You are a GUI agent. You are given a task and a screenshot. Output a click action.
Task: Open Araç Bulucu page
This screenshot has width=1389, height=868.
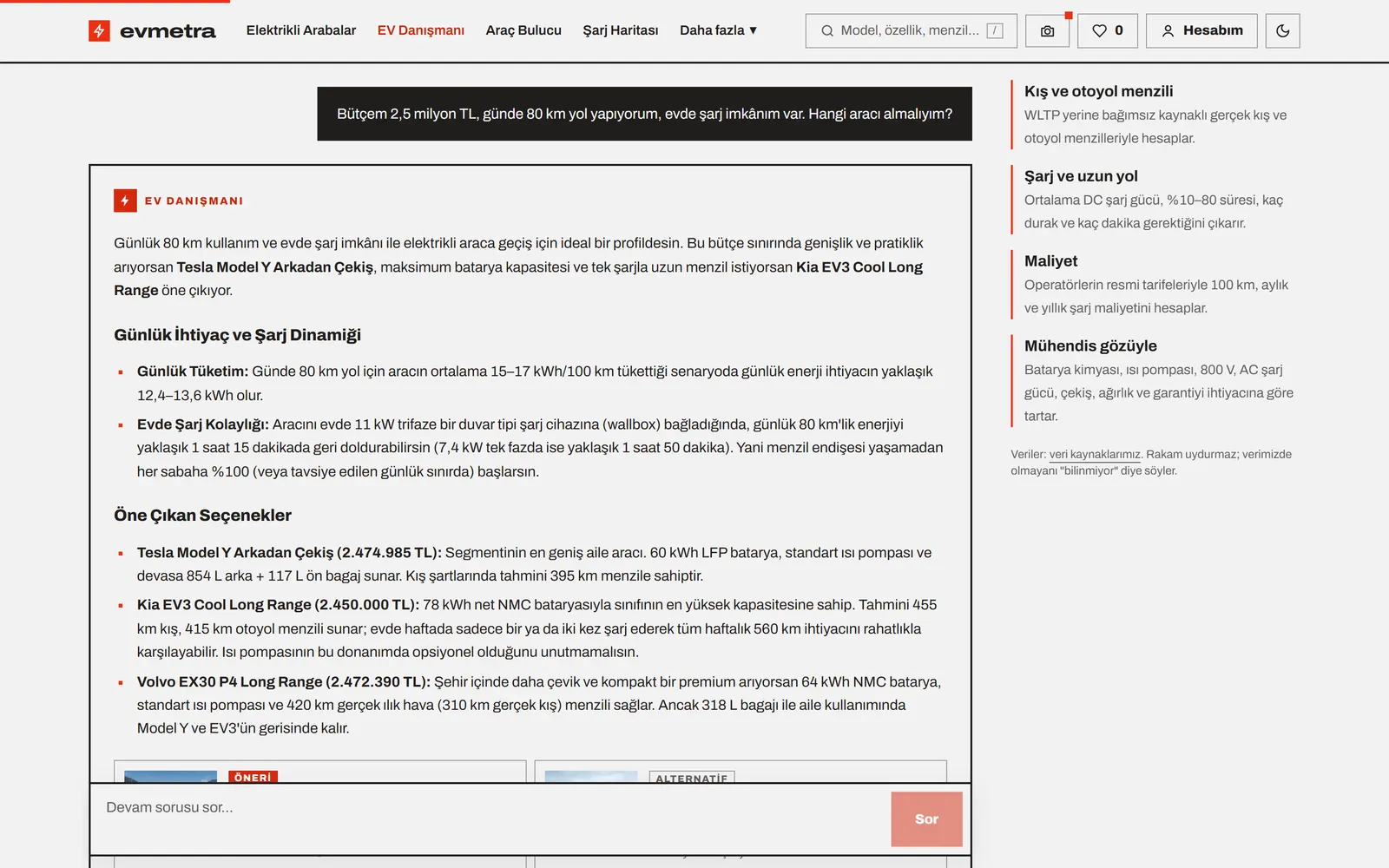[523, 30]
